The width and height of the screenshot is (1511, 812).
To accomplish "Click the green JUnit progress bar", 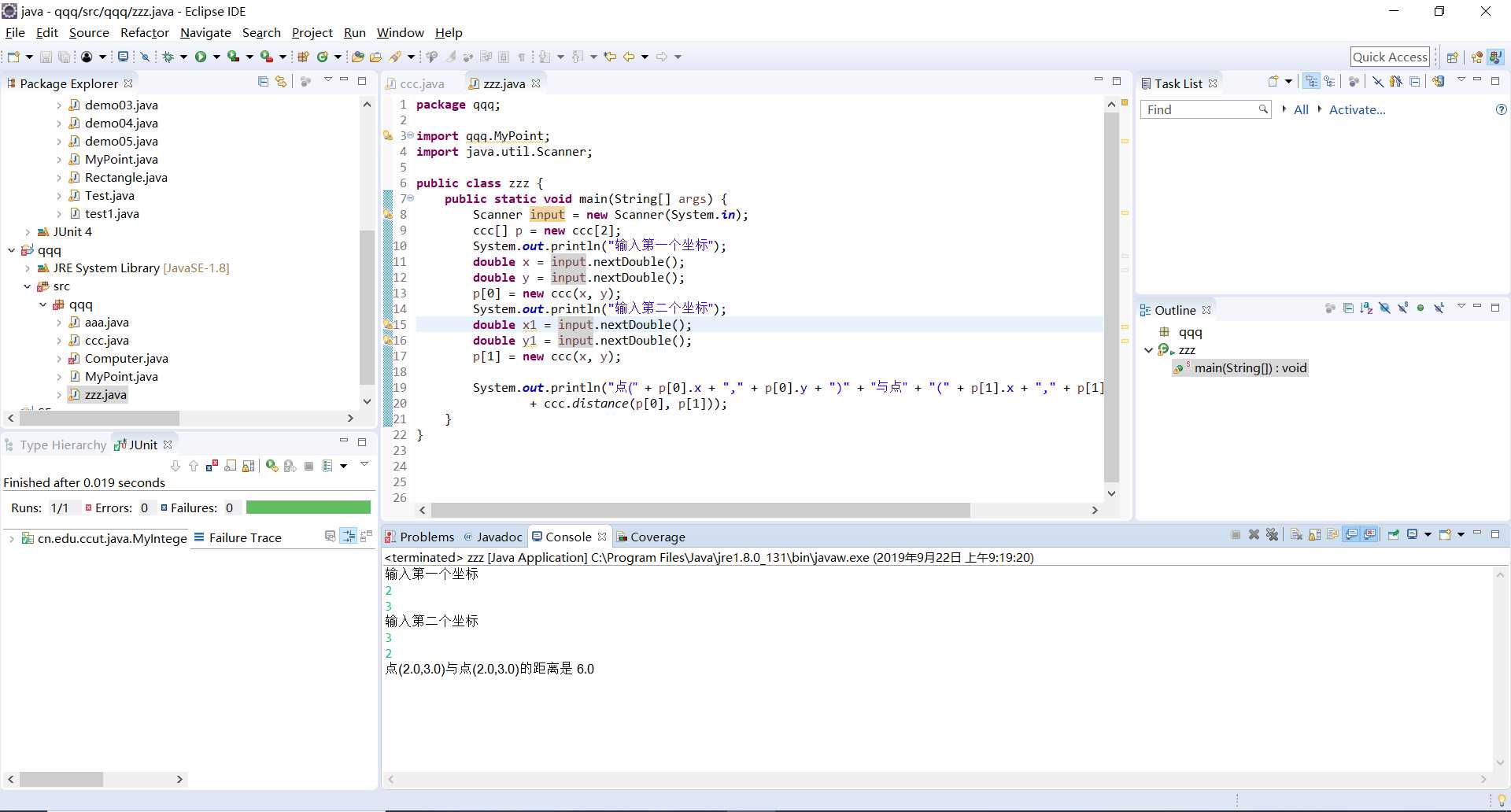I will click(x=308, y=507).
